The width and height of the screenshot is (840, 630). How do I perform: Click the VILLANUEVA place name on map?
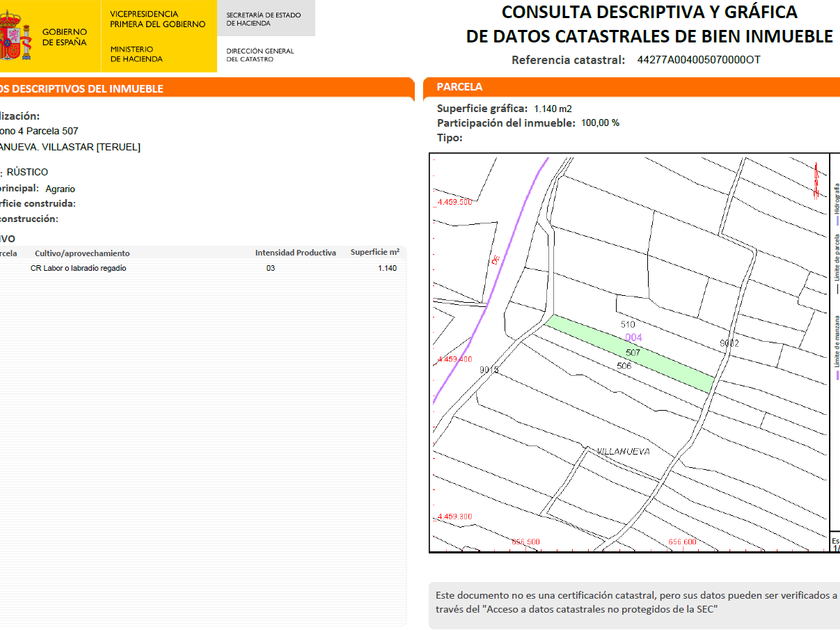click(x=624, y=452)
